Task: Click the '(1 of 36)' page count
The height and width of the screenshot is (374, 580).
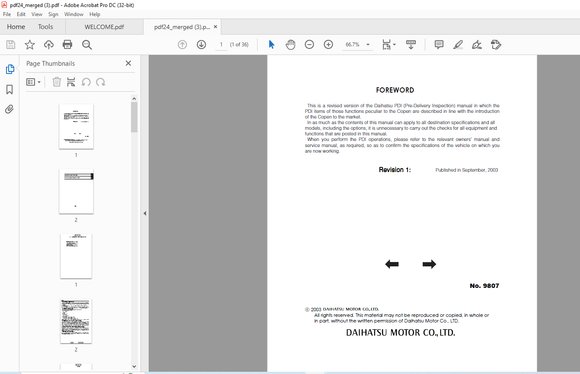Action: 239,44
